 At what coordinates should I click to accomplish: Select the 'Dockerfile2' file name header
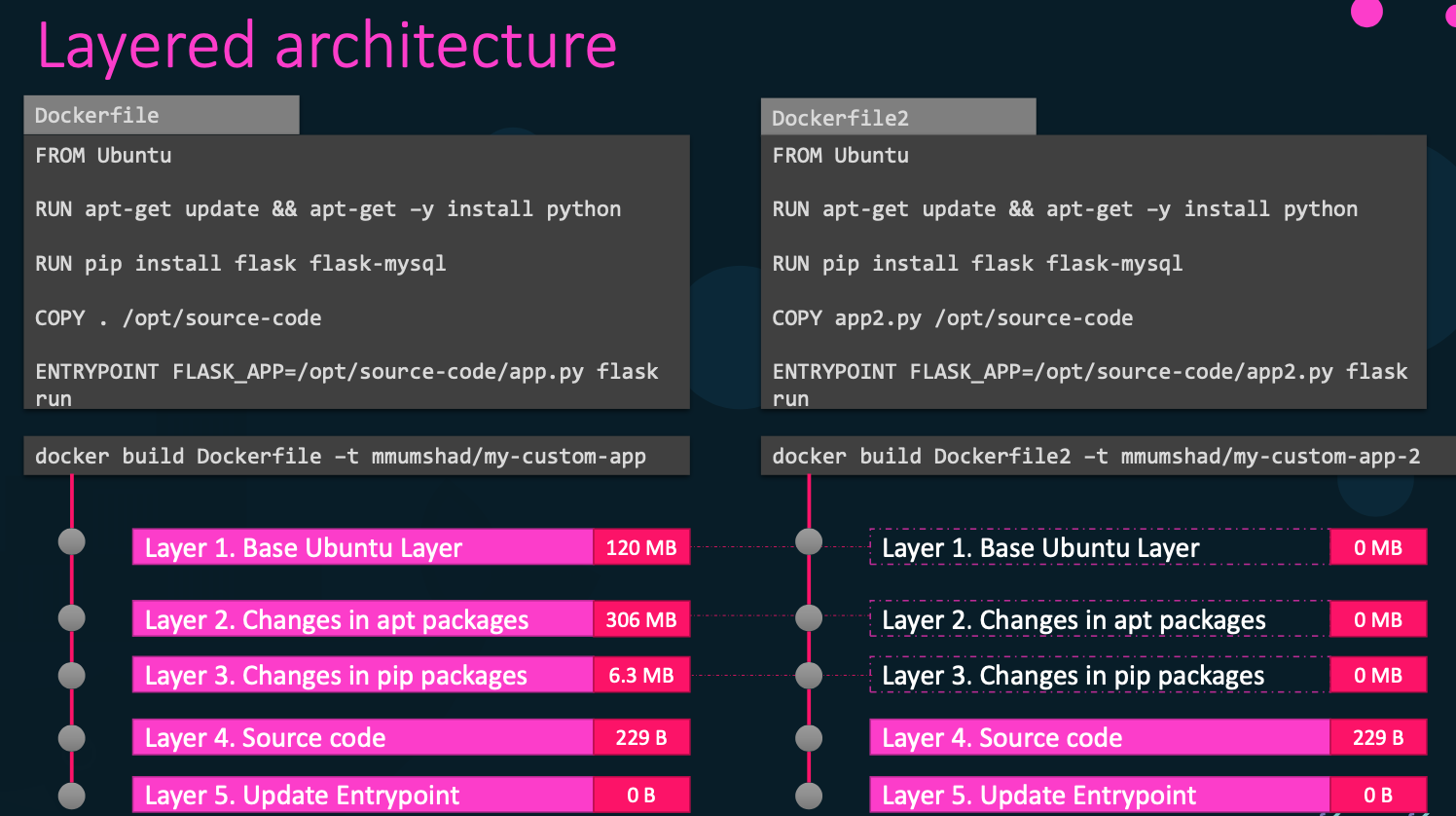[898, 118]
